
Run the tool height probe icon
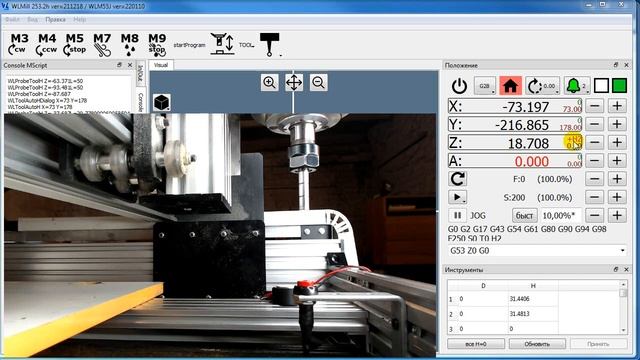click(222, 44)
